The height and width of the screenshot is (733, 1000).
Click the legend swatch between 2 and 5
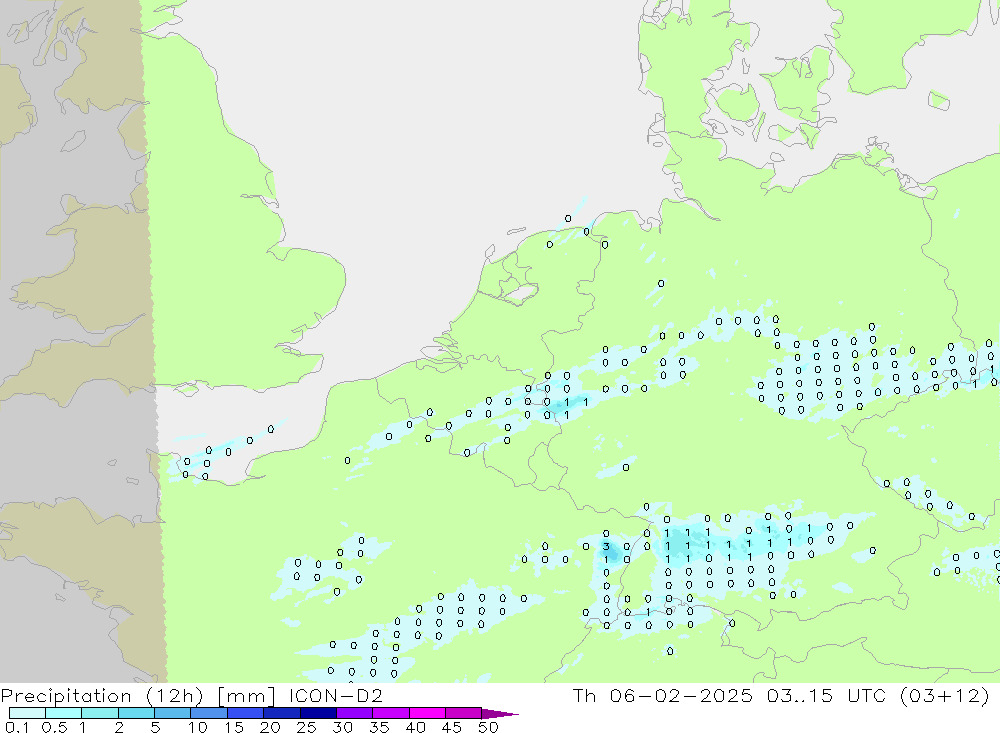136,713
